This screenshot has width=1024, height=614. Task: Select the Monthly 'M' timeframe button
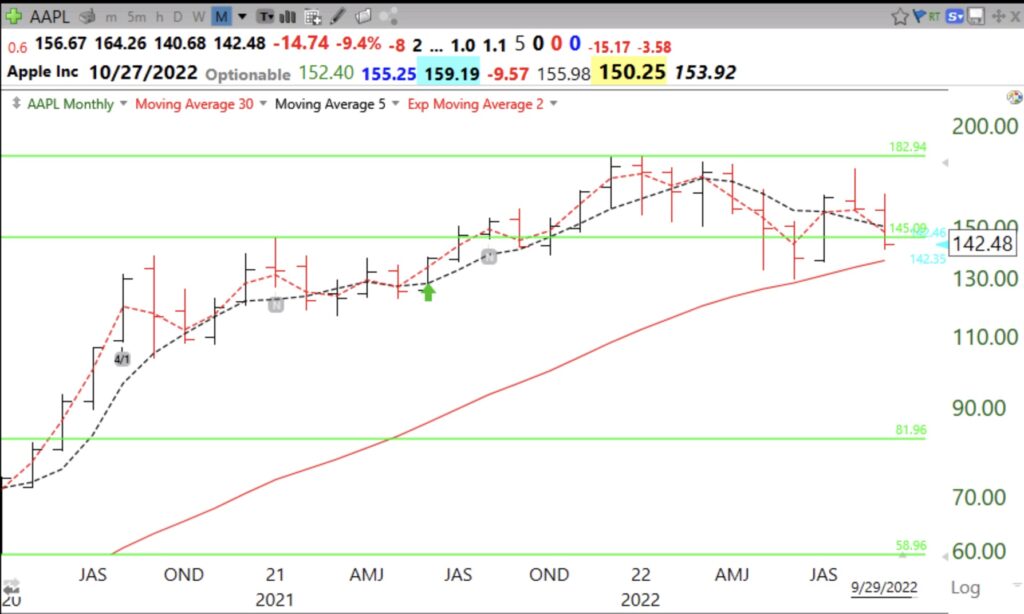click(x=221, y=17)
